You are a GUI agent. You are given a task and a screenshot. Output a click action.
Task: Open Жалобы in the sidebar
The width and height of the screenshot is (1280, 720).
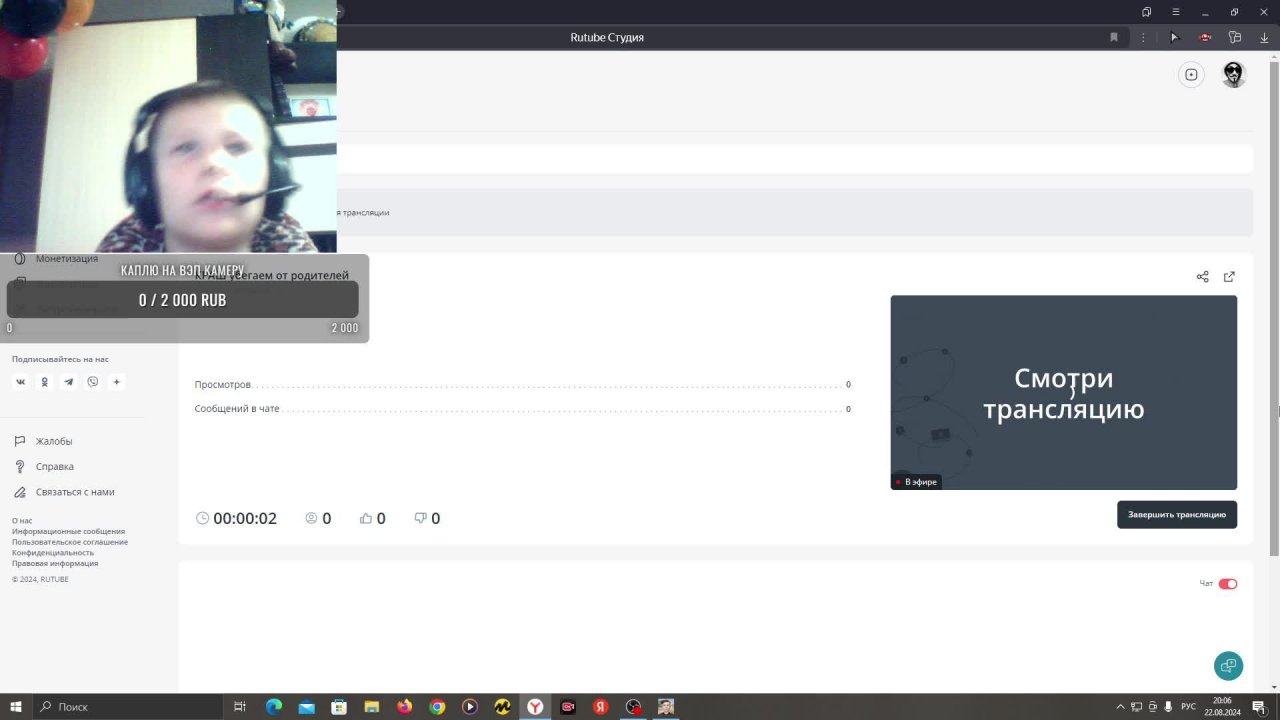[x=54, y=441]
